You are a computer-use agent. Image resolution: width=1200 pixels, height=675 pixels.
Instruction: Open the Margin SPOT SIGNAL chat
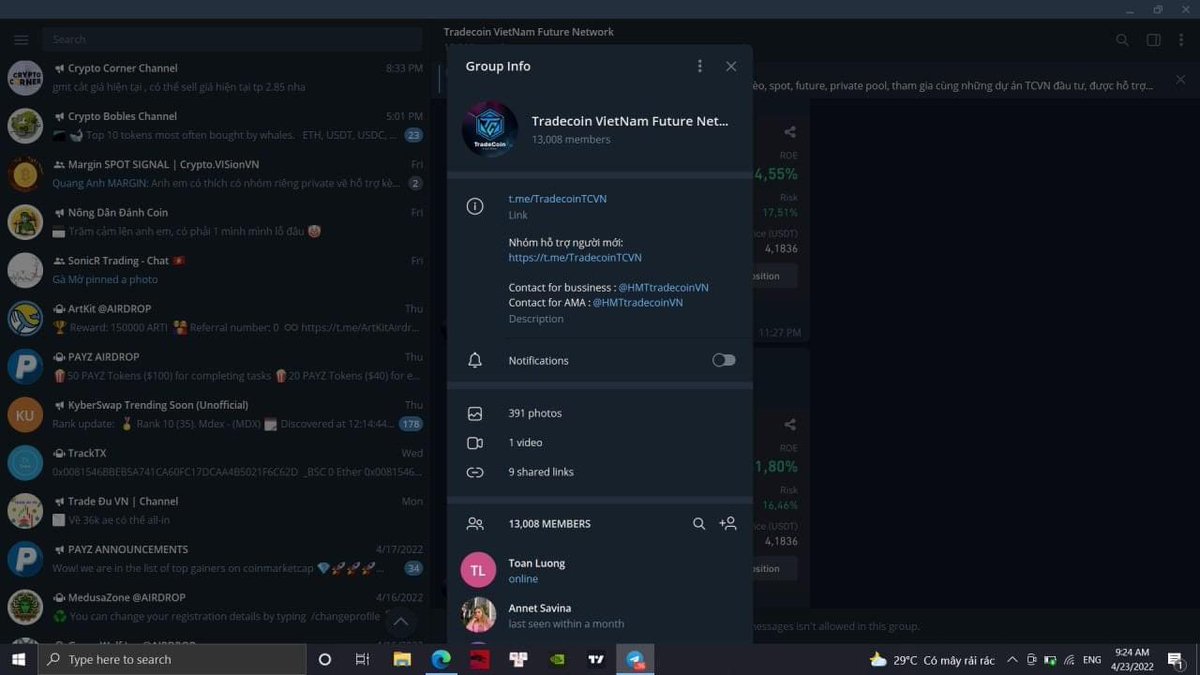(215, 174)
